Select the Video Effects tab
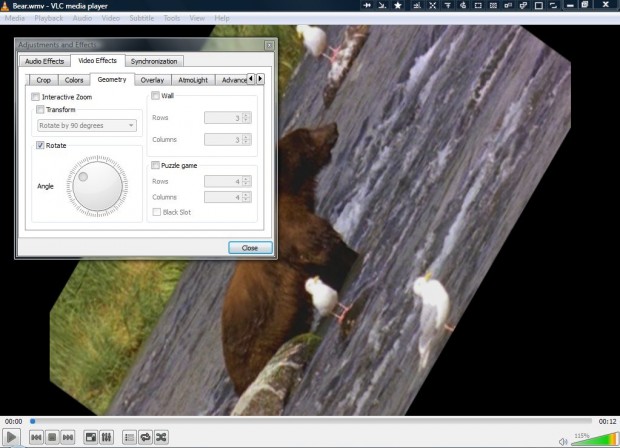This screenshot has width=620, height=448. click(x=98, y=60)
